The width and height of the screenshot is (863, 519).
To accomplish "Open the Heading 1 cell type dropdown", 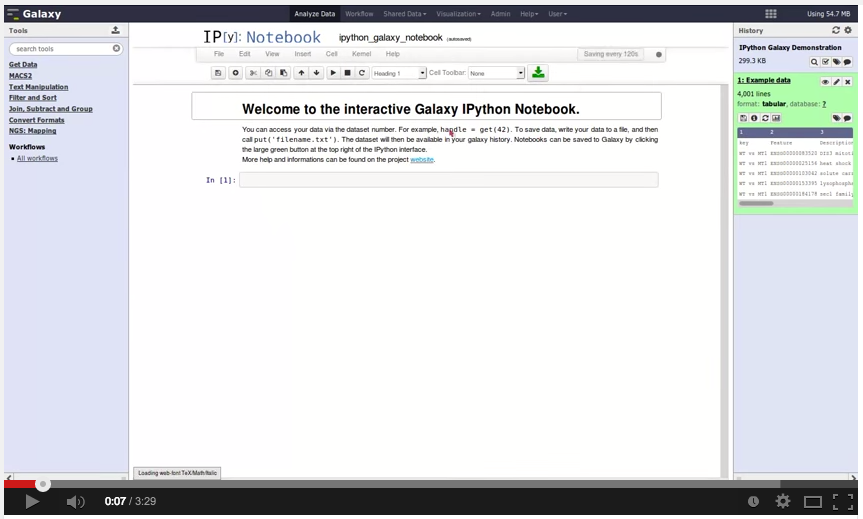I will point(399,73).
